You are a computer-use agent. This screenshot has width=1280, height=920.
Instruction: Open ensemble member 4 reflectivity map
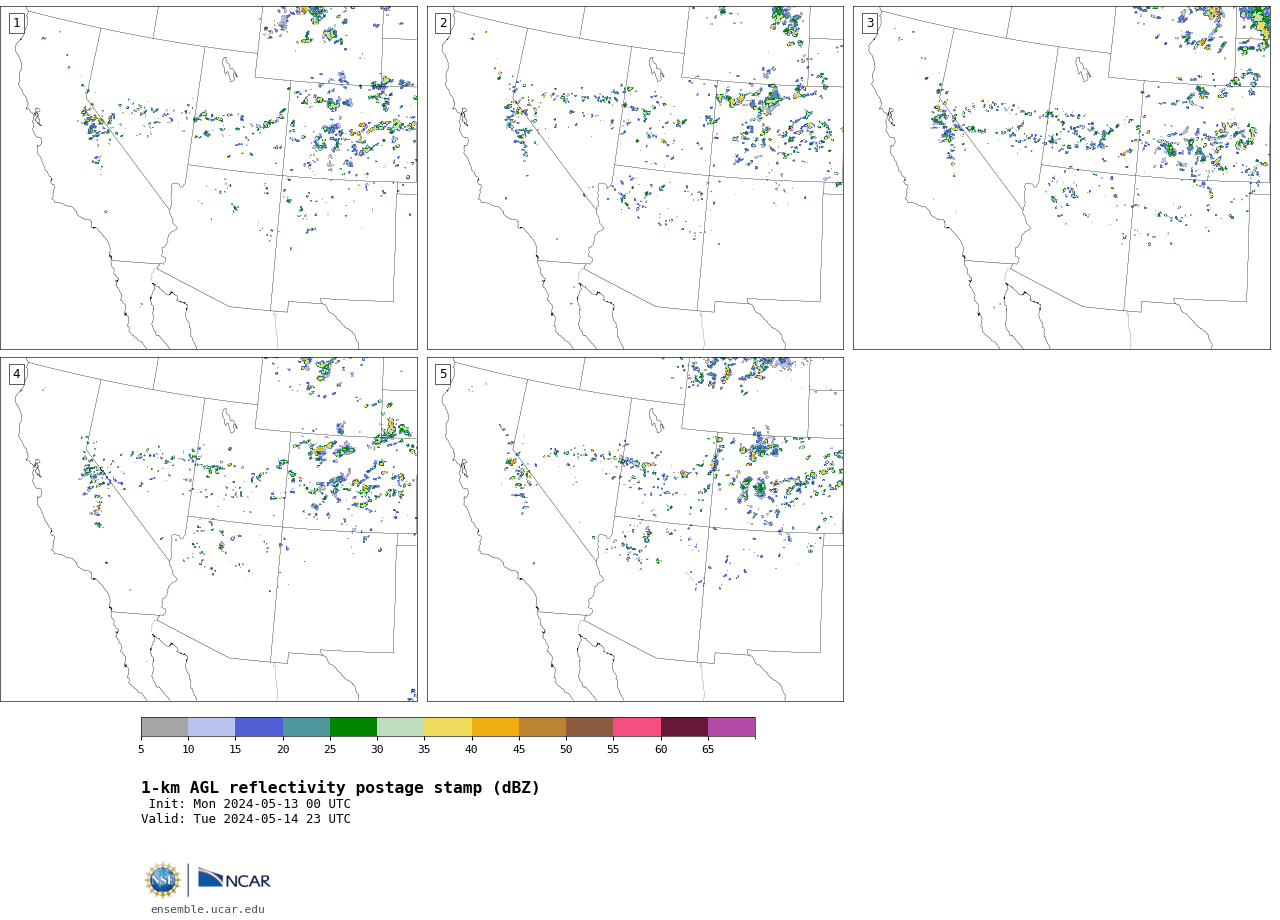(208, 529)
